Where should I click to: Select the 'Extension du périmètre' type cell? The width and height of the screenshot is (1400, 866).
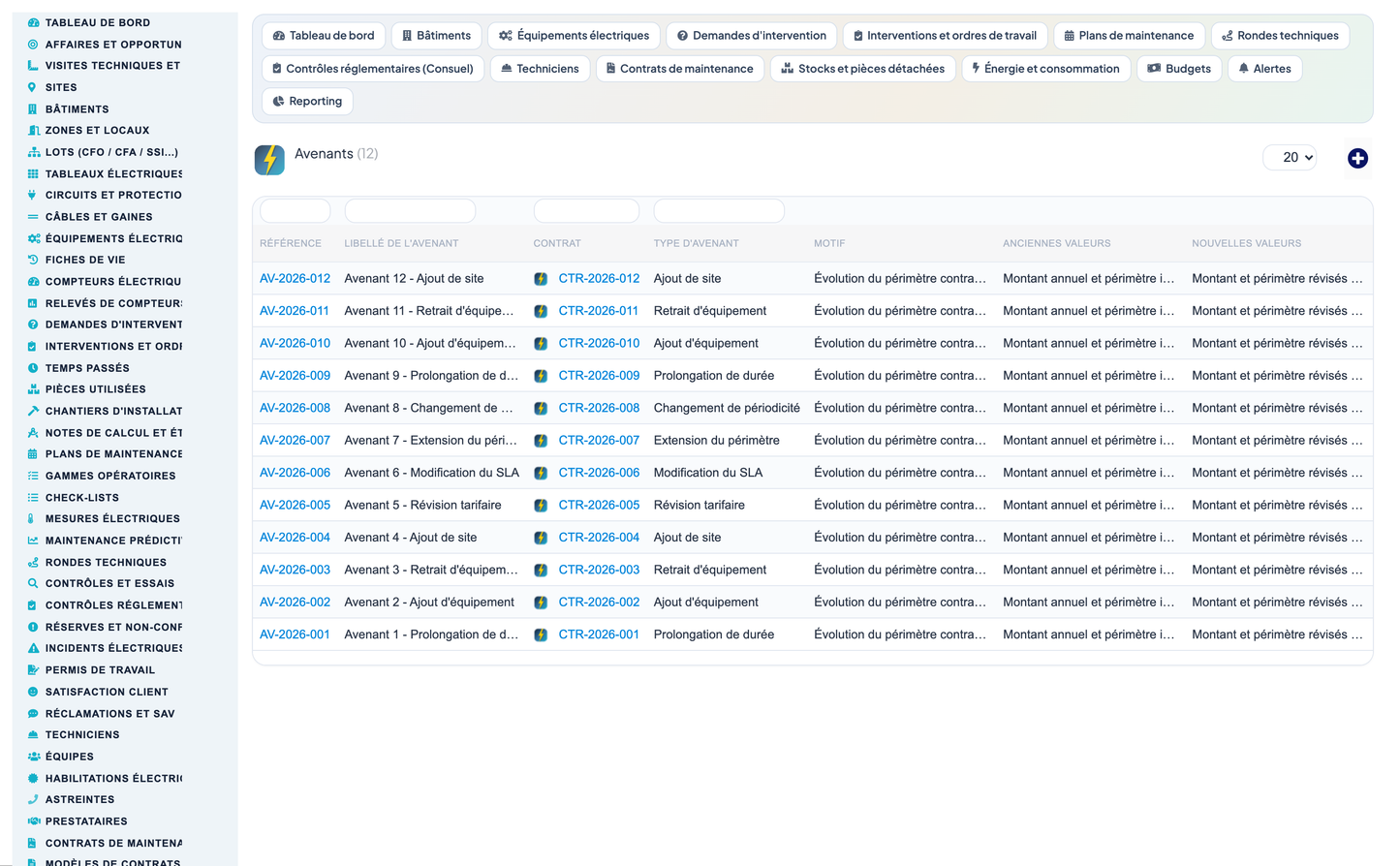point(717,441)
